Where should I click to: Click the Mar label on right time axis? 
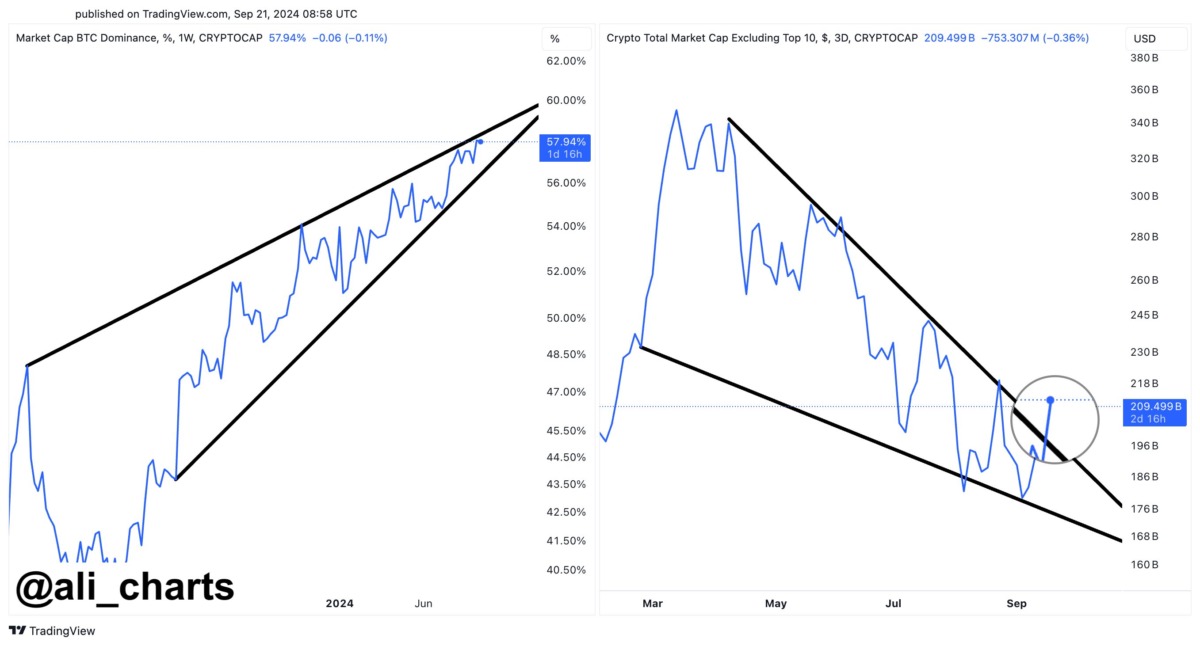tap(653, 603)
